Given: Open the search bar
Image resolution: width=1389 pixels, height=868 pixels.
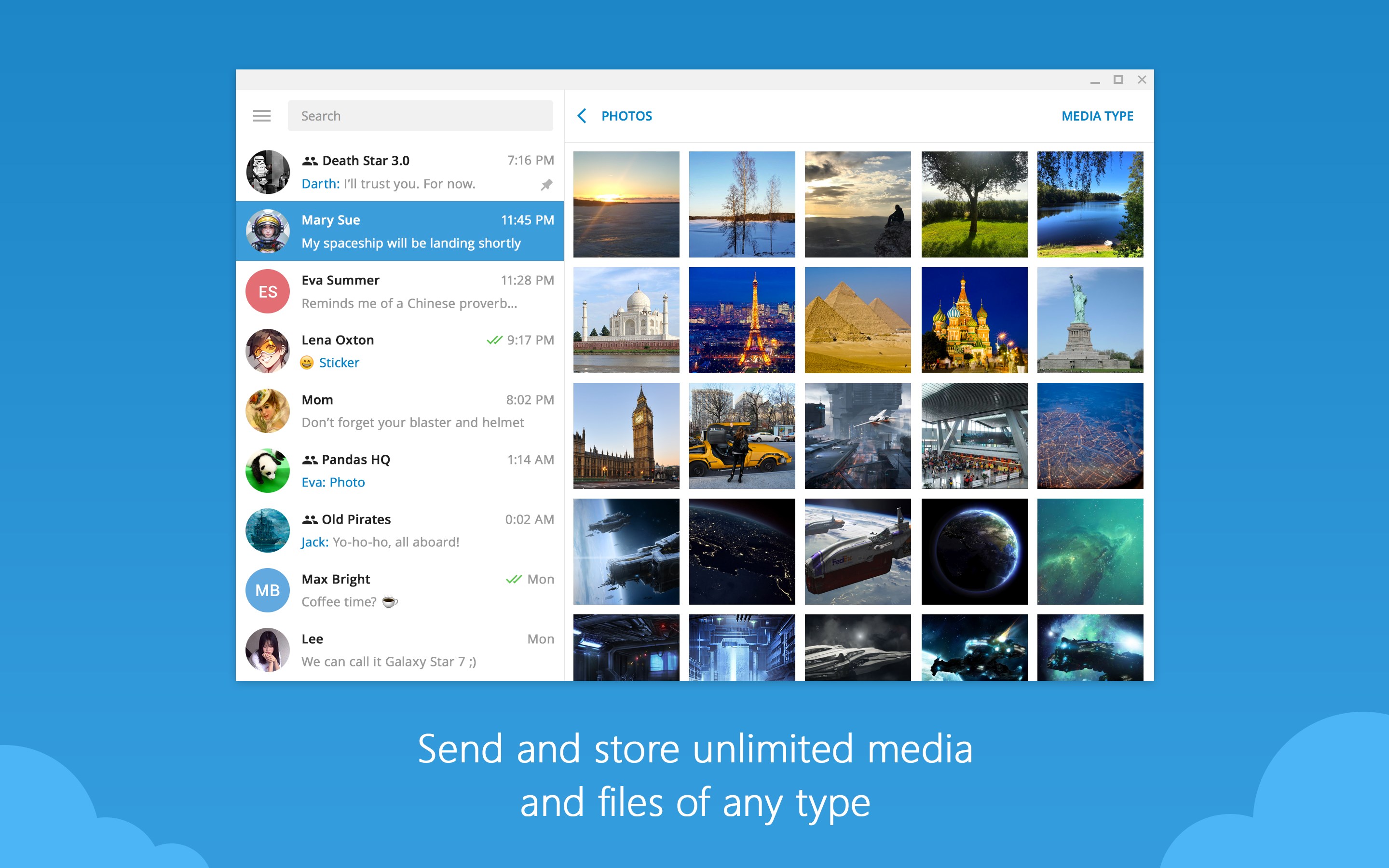Looking at the screenshot, I should point(422,115).
